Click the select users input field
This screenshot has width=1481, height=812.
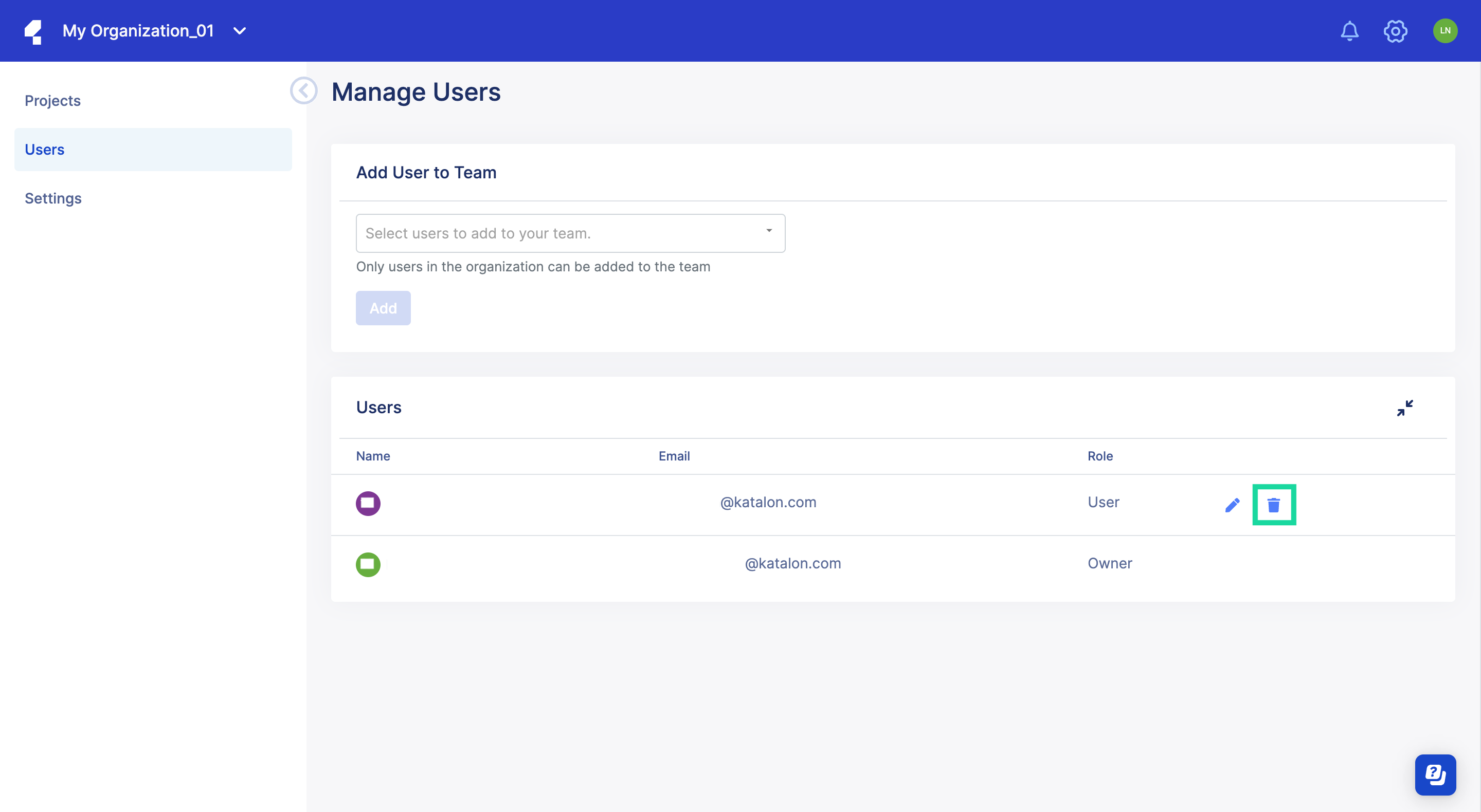570,233
